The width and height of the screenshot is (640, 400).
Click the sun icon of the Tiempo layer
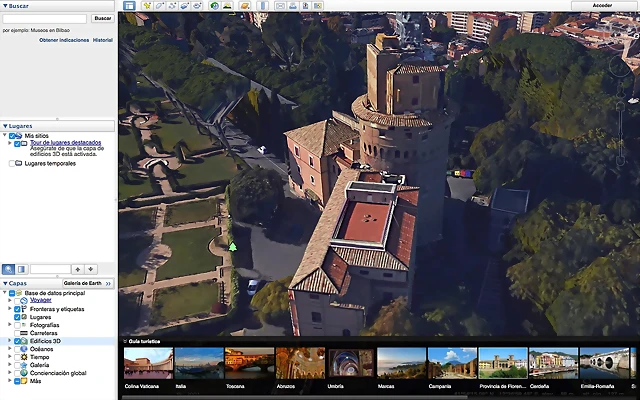24,357
